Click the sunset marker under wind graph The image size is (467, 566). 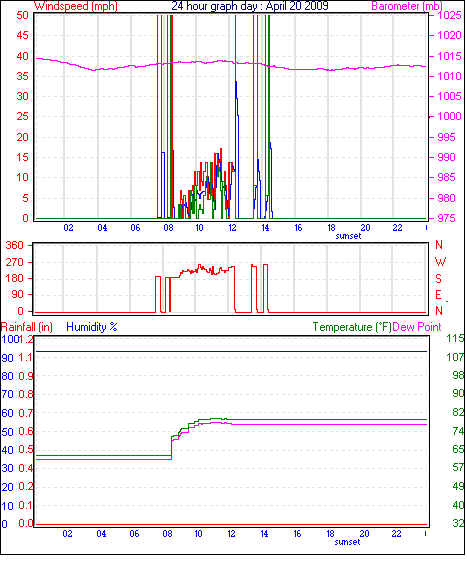[348, 236]
